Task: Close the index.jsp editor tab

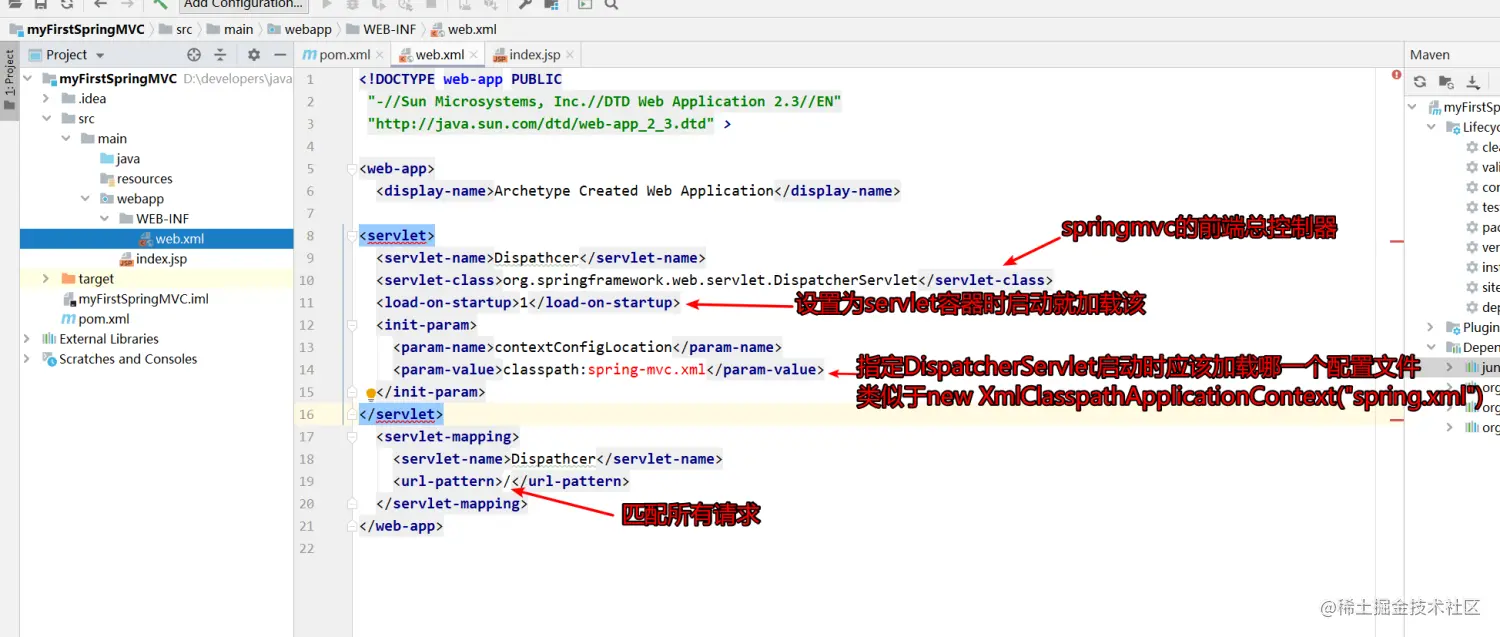Action: (x=569, y=55)
